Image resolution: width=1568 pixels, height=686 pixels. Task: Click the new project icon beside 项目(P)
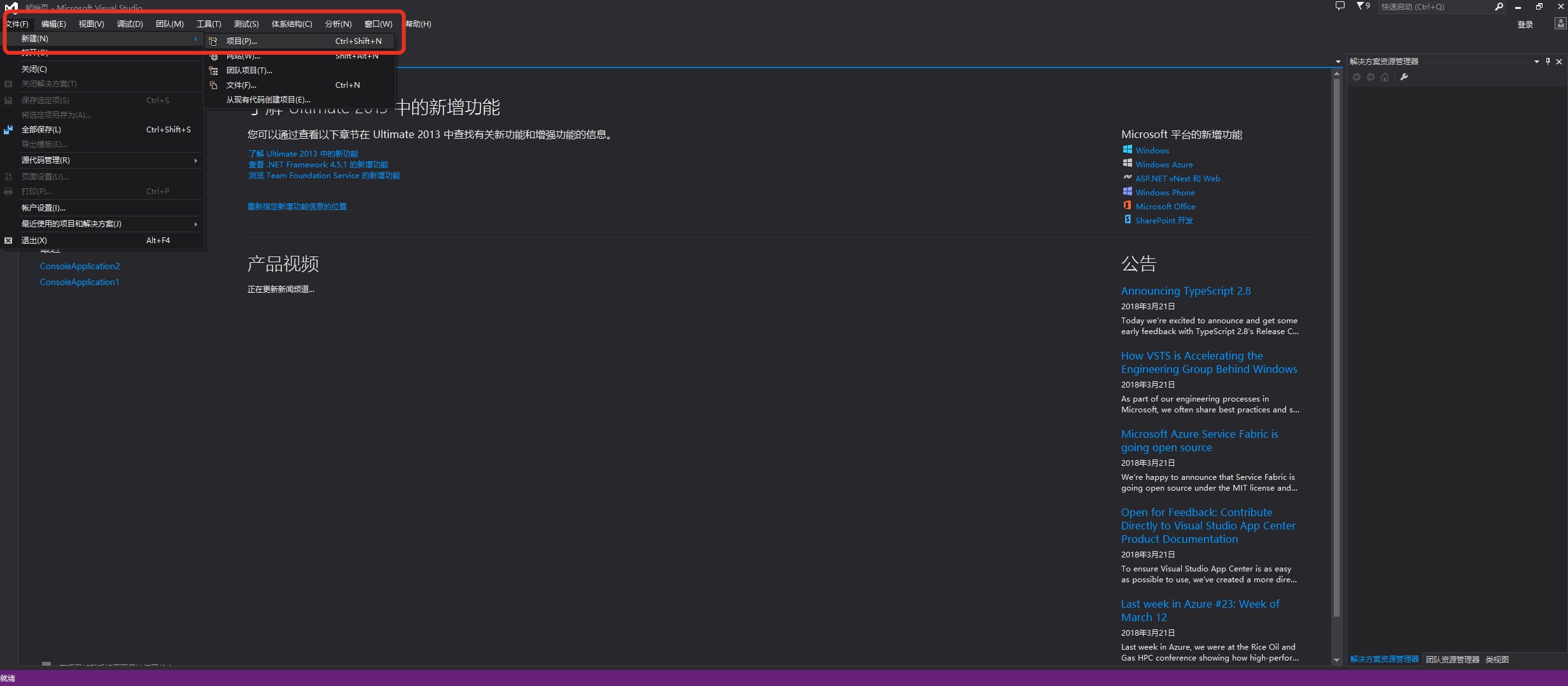click(213, 41)
